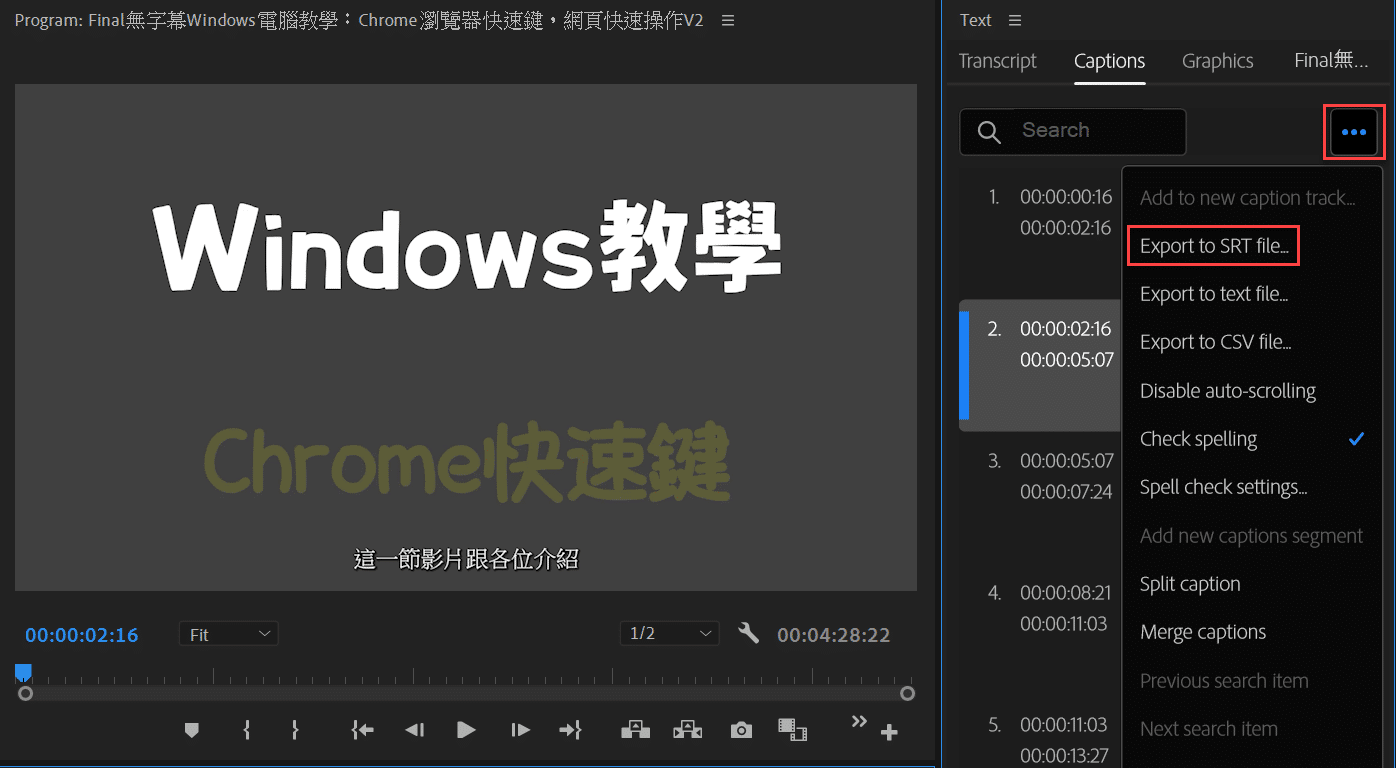Open Program monitor settings wrench
This screenshot has height=768, width=1396.
tap(748, 633)
